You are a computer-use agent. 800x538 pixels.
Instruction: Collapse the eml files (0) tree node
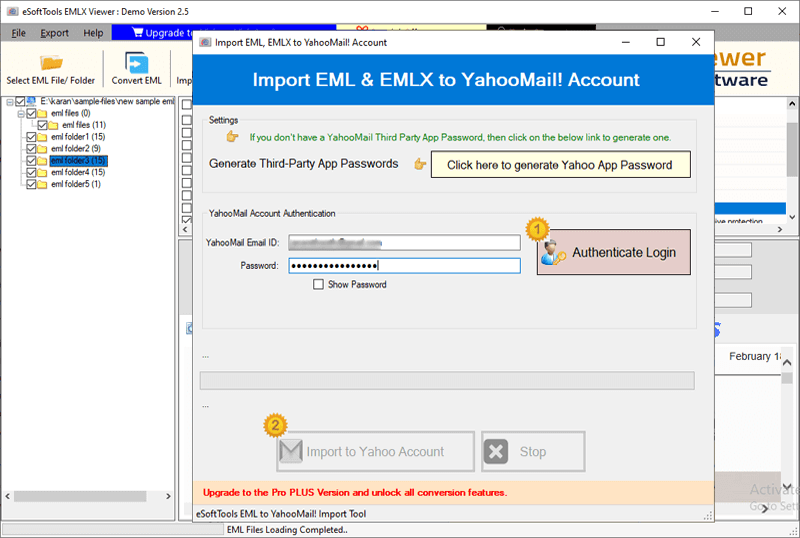(21, 113)
